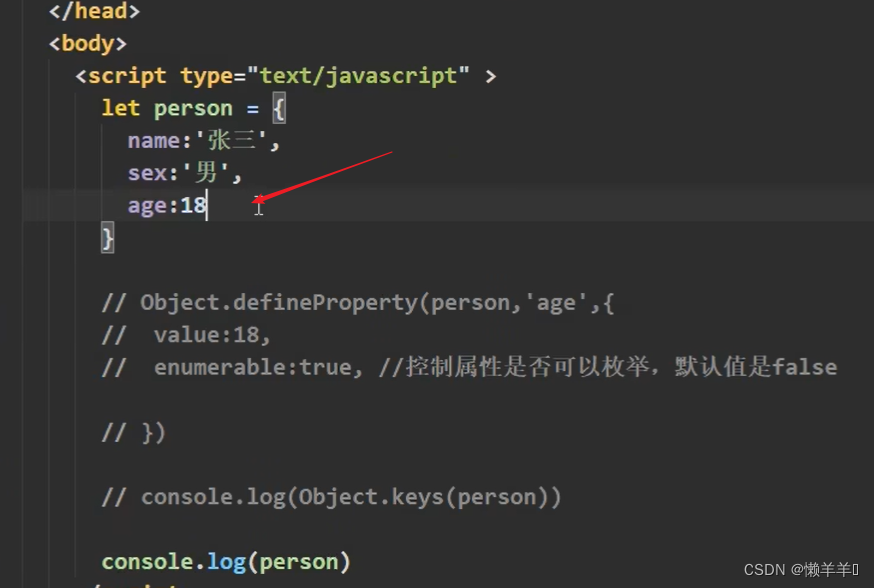The width and height of the screenshot is (874, 588).
Task: Click the closing brace of person object
Action: (108, 238)
